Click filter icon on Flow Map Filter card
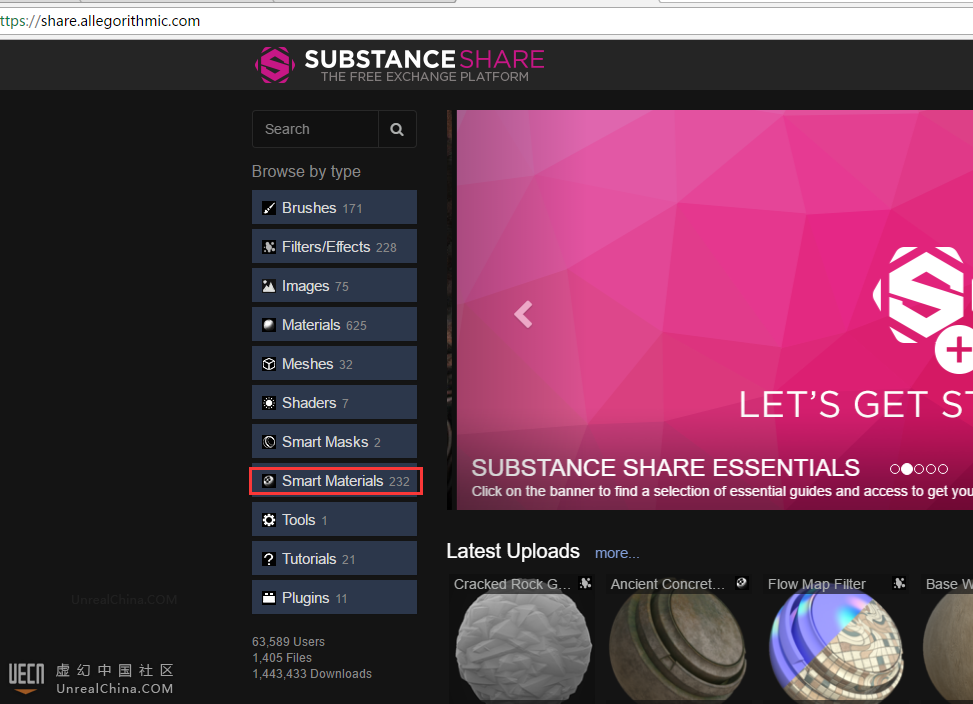Screen dimensions: 973x704 coord(899,583)
